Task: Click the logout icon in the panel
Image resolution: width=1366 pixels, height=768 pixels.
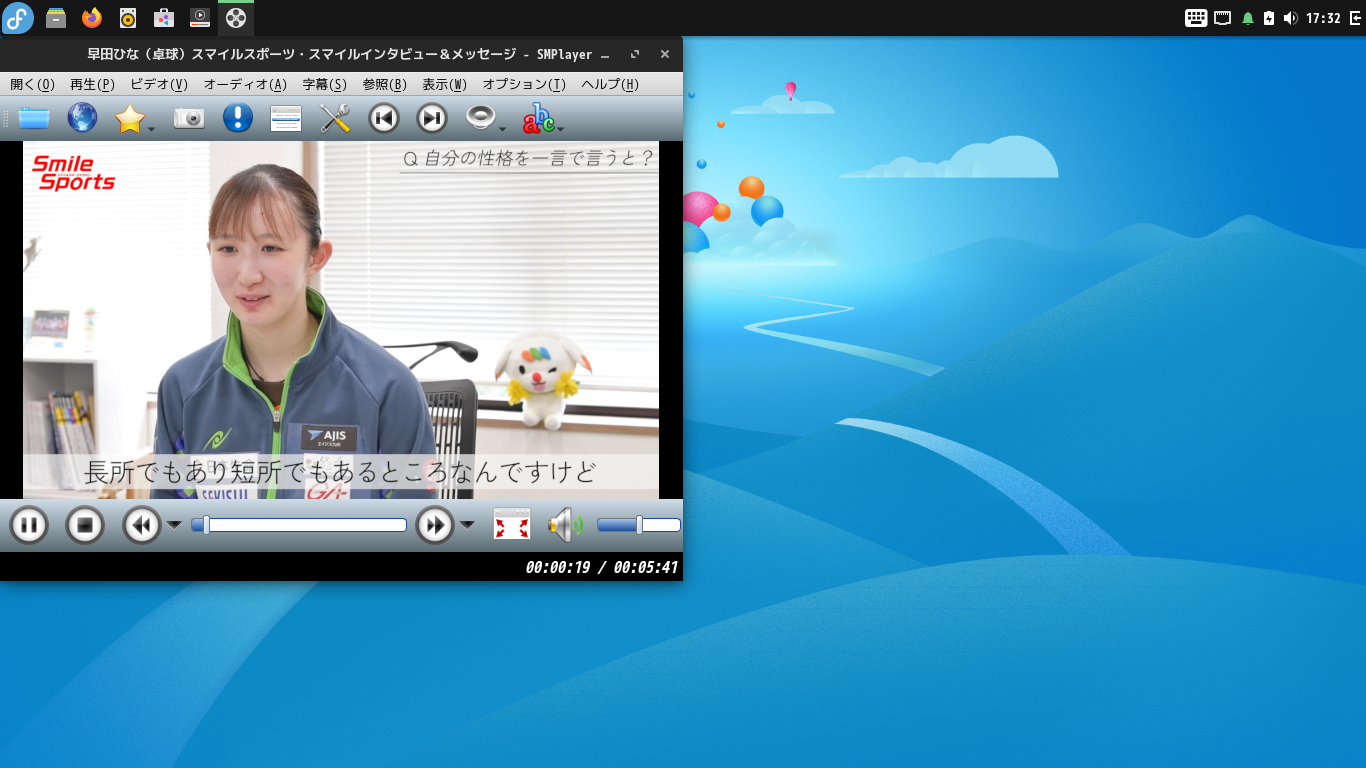Action: point(1356,18)
